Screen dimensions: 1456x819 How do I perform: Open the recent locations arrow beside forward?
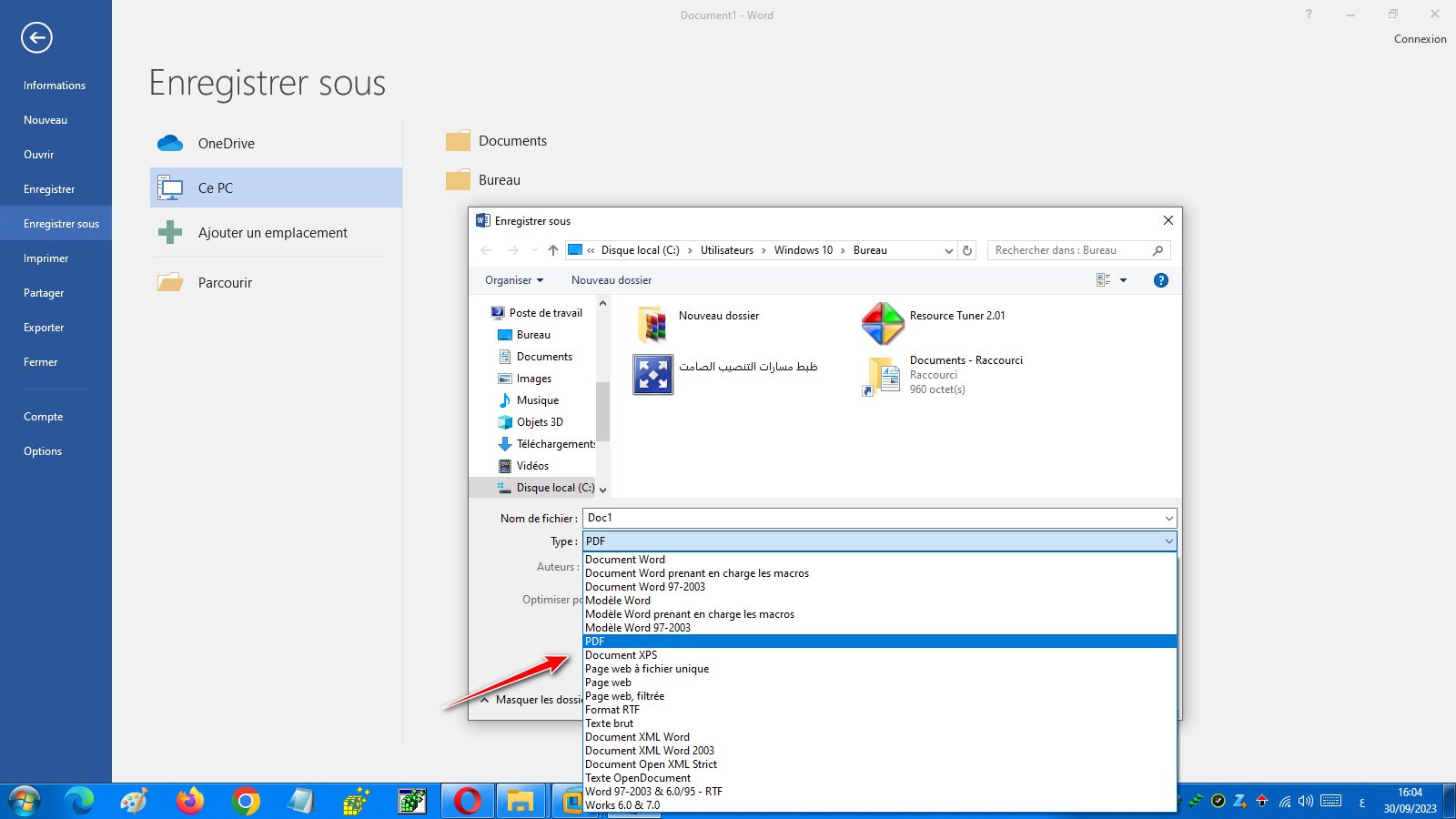[534, 250]
